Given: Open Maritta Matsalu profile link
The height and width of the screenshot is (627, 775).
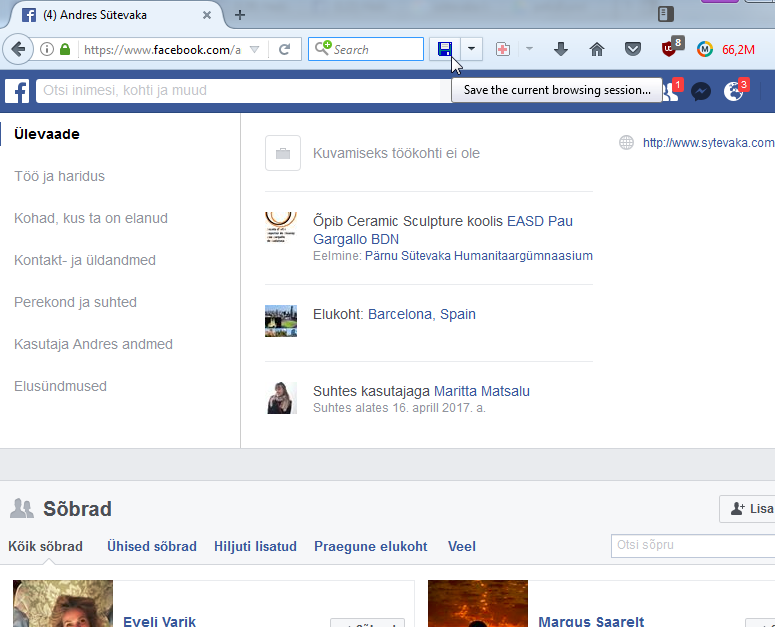Looking at the screenshot, I should 481,391.
